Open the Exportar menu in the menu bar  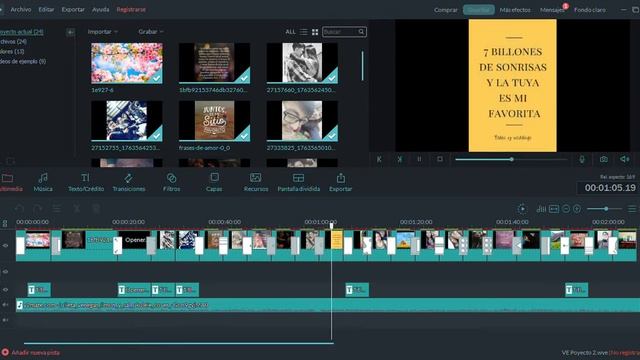click(x=73, y=9)
